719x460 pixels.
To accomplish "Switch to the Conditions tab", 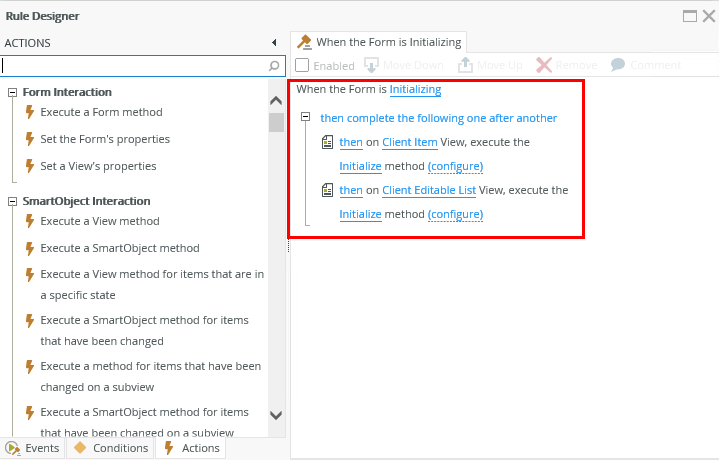I will tap(110, 448).
